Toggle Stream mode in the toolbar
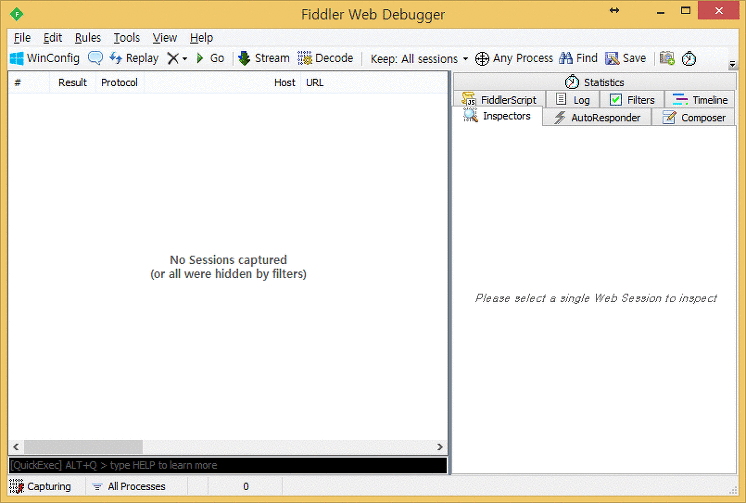 click(264, 58)
